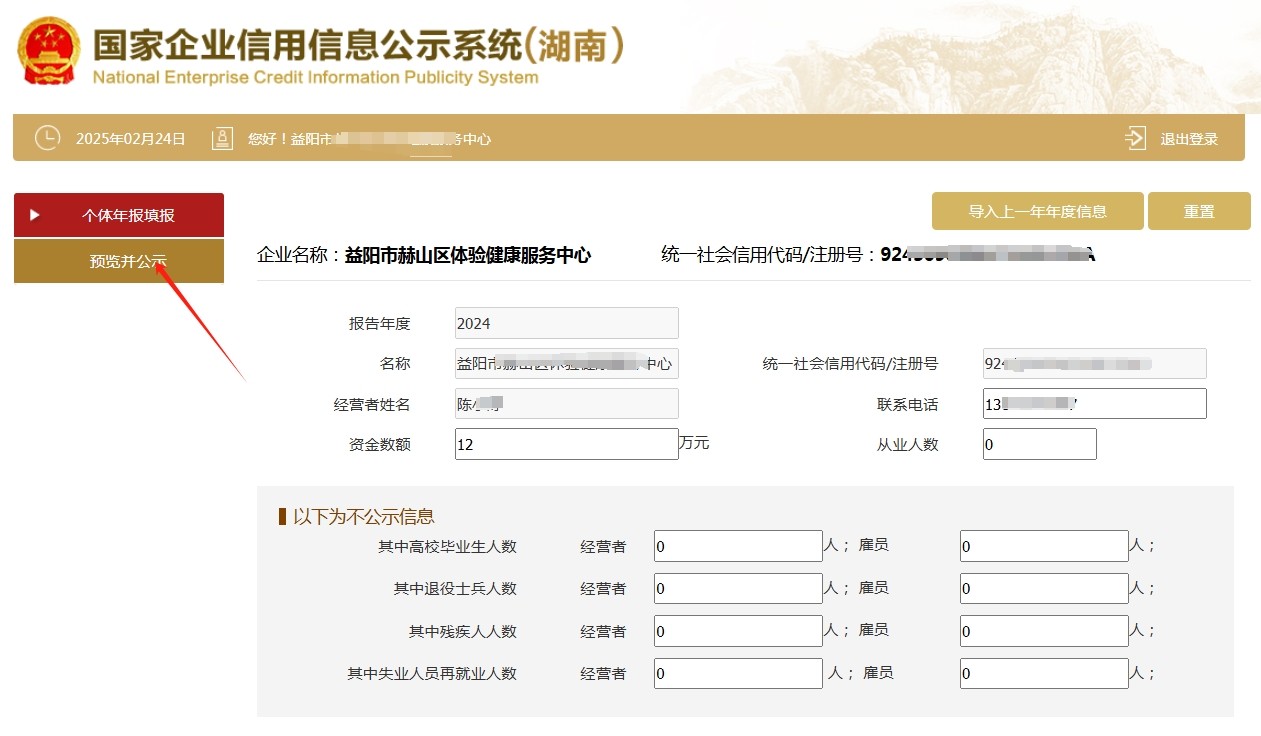Click the user profile icon
Viewport: 1261px width, 736px height.
[x=222, y=139]
